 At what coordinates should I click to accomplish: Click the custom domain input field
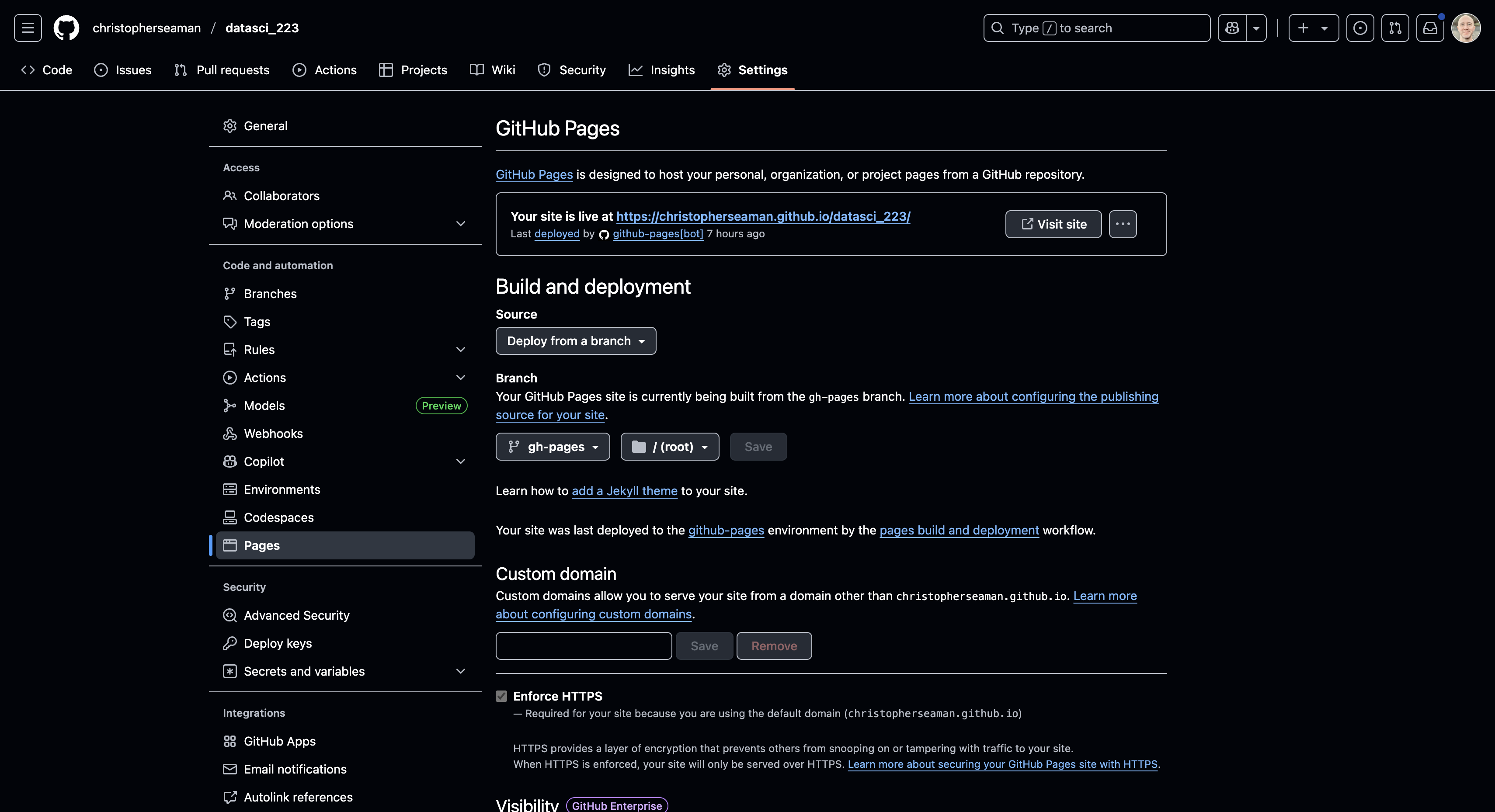click(x=583, y=645)
